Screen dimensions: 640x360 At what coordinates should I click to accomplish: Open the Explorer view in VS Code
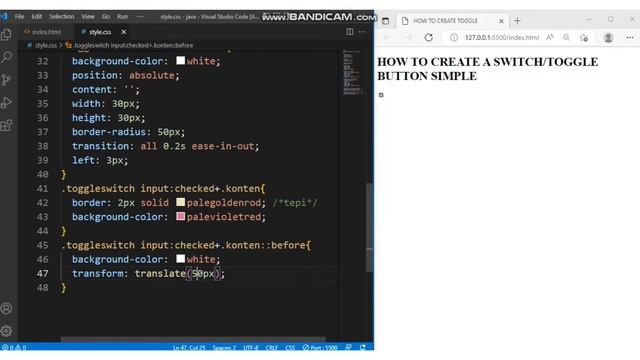tap(7, 35)
